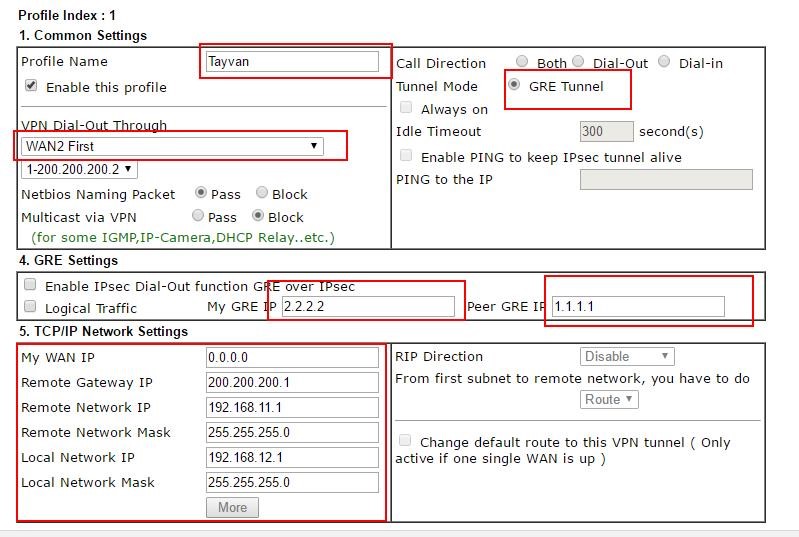Choose Both for Call Direction
Screen dimensions: 799x537
coord(523,62)
